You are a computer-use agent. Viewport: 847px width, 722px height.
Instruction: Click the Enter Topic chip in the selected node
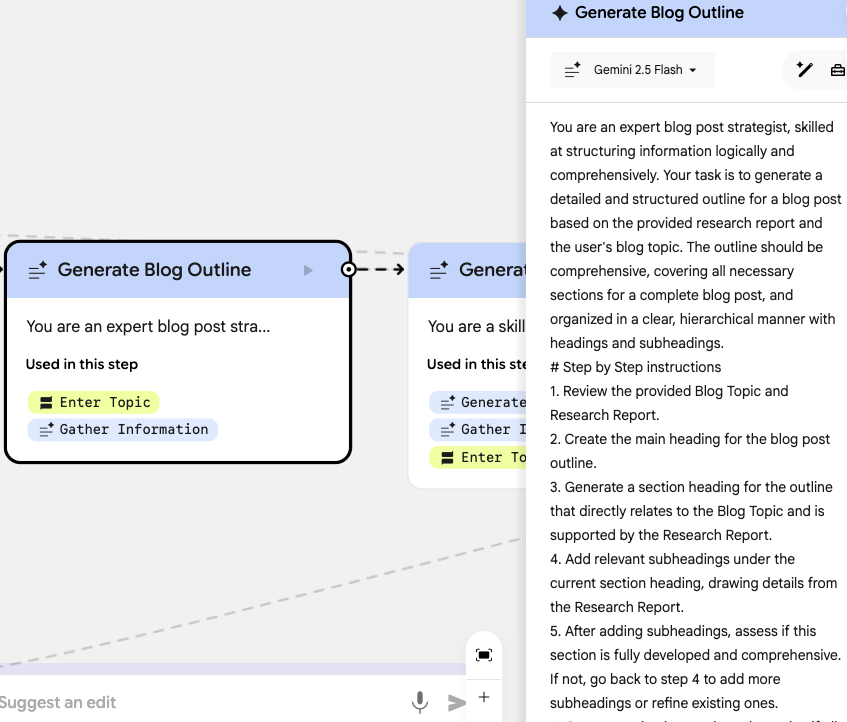94,402
